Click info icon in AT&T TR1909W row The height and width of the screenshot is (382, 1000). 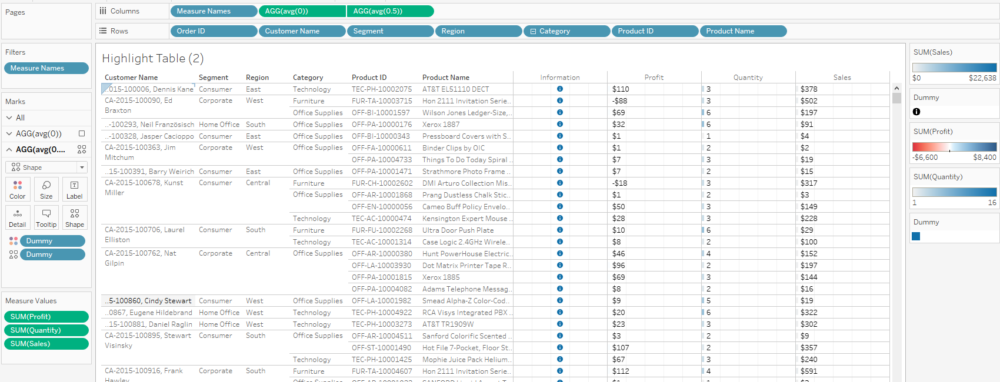[x=560, y=323]
